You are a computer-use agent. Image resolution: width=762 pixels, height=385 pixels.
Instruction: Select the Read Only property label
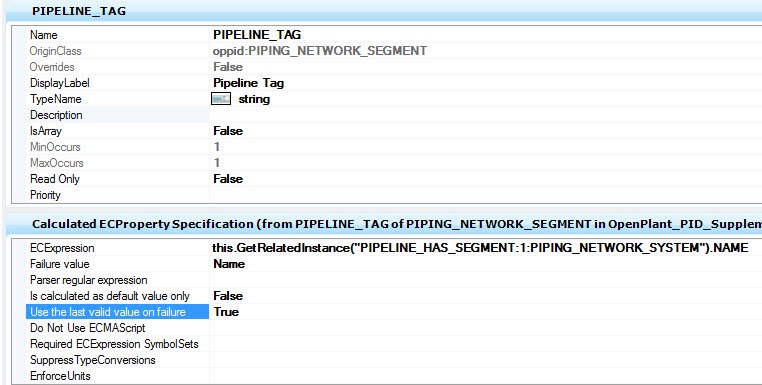[x=54, y=179]
